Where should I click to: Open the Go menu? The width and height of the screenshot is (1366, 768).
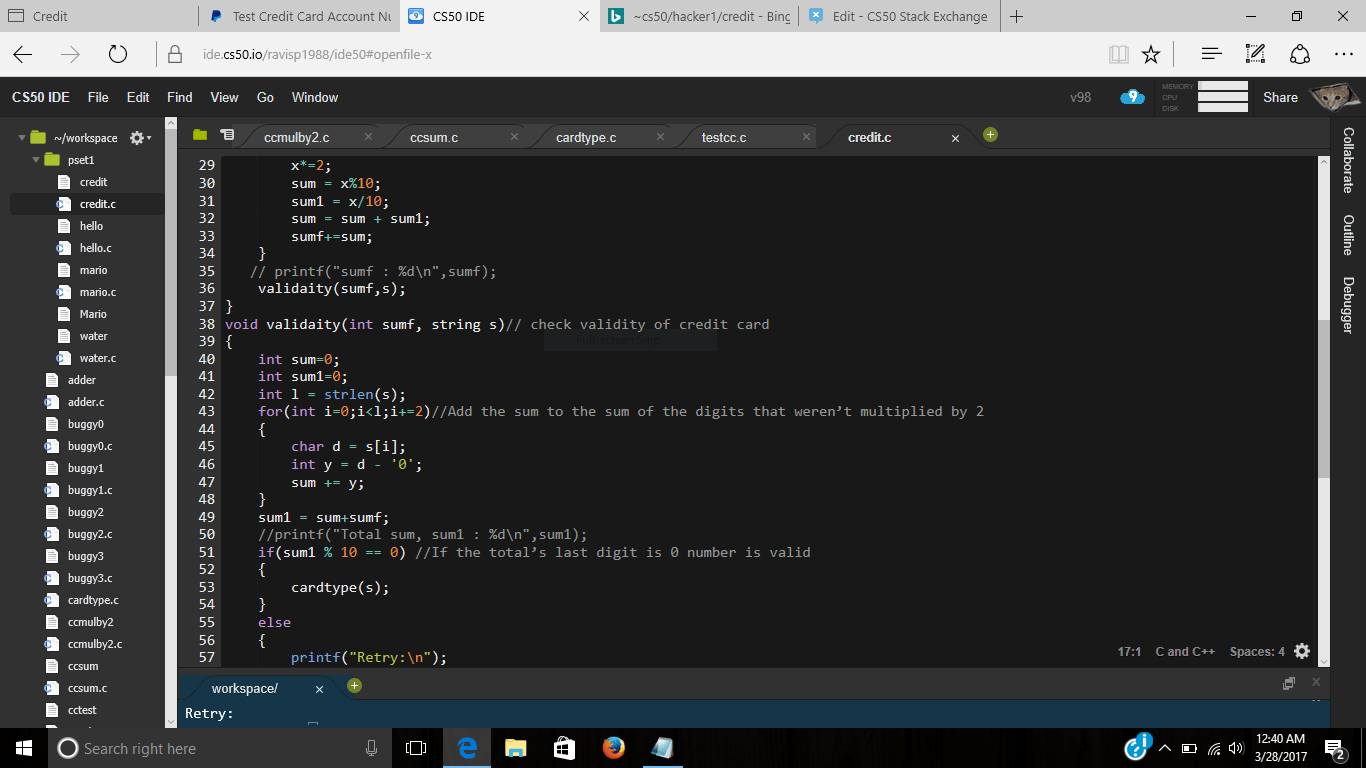265,97
